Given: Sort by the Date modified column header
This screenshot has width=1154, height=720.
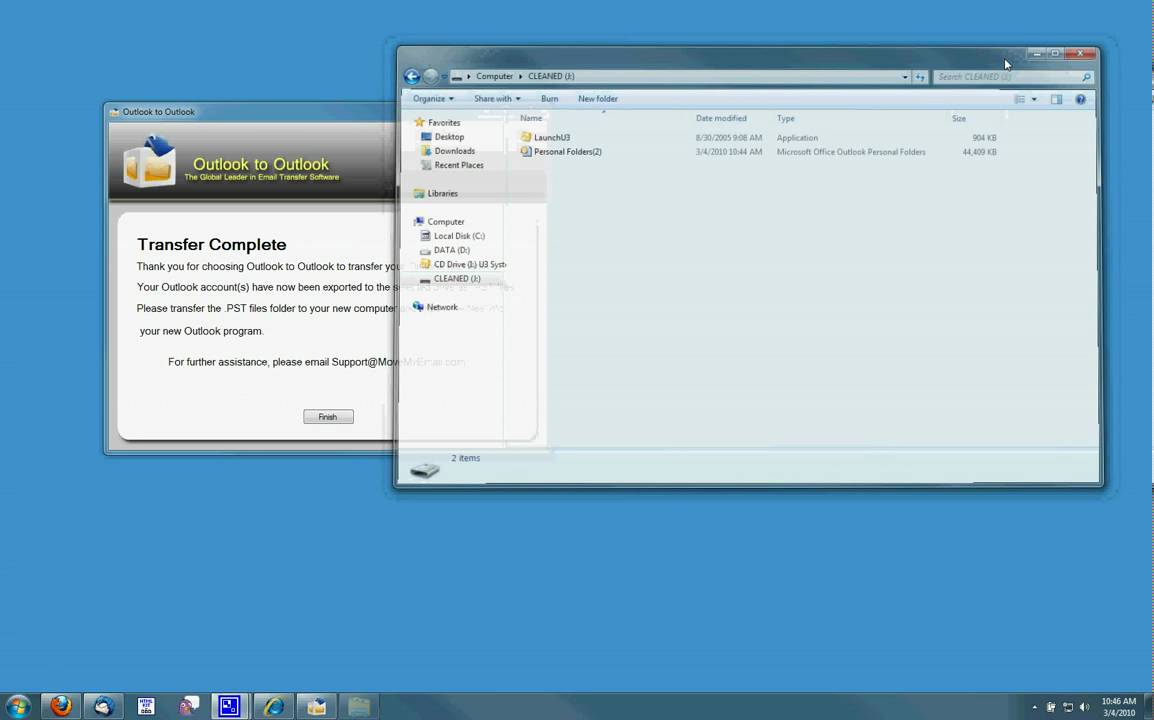Looking at the screenshot, I should click(721, 118).
